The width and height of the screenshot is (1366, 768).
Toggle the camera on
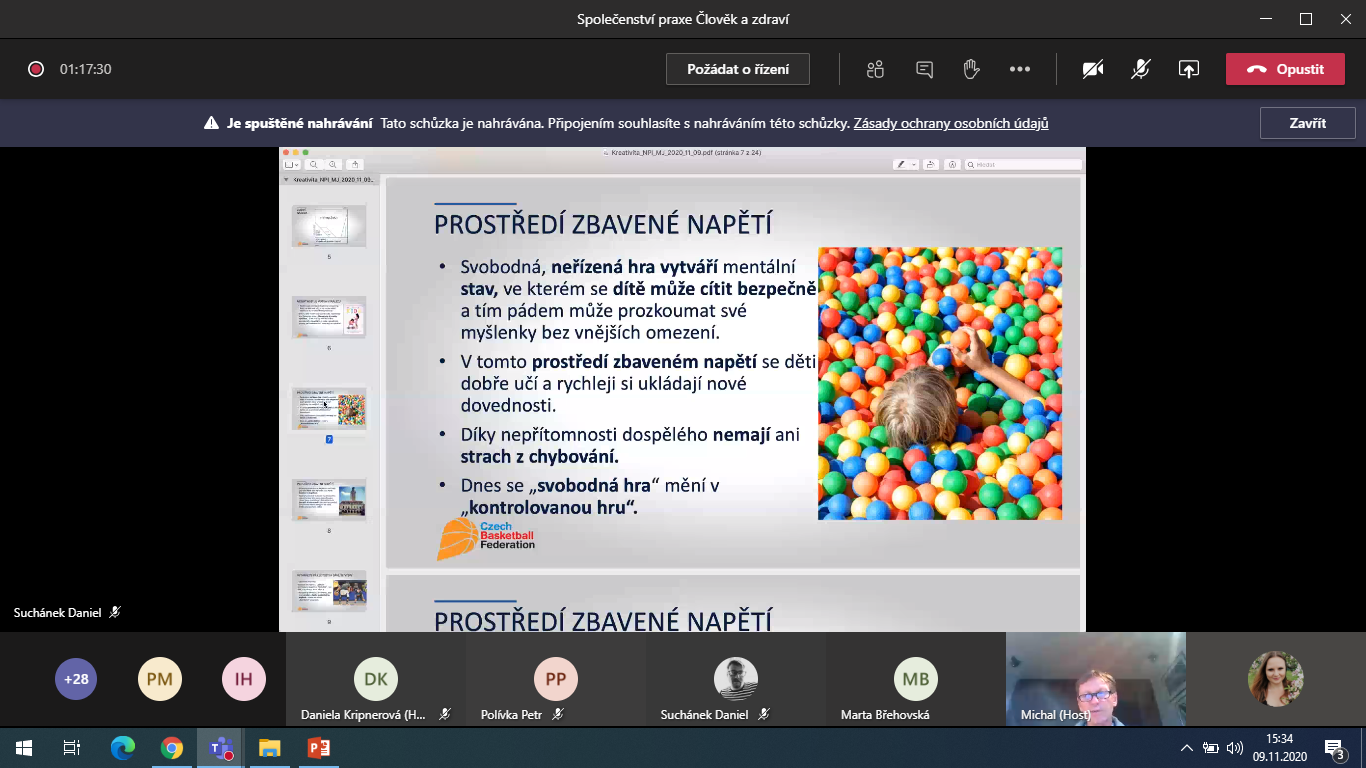tap(1093, 69)
